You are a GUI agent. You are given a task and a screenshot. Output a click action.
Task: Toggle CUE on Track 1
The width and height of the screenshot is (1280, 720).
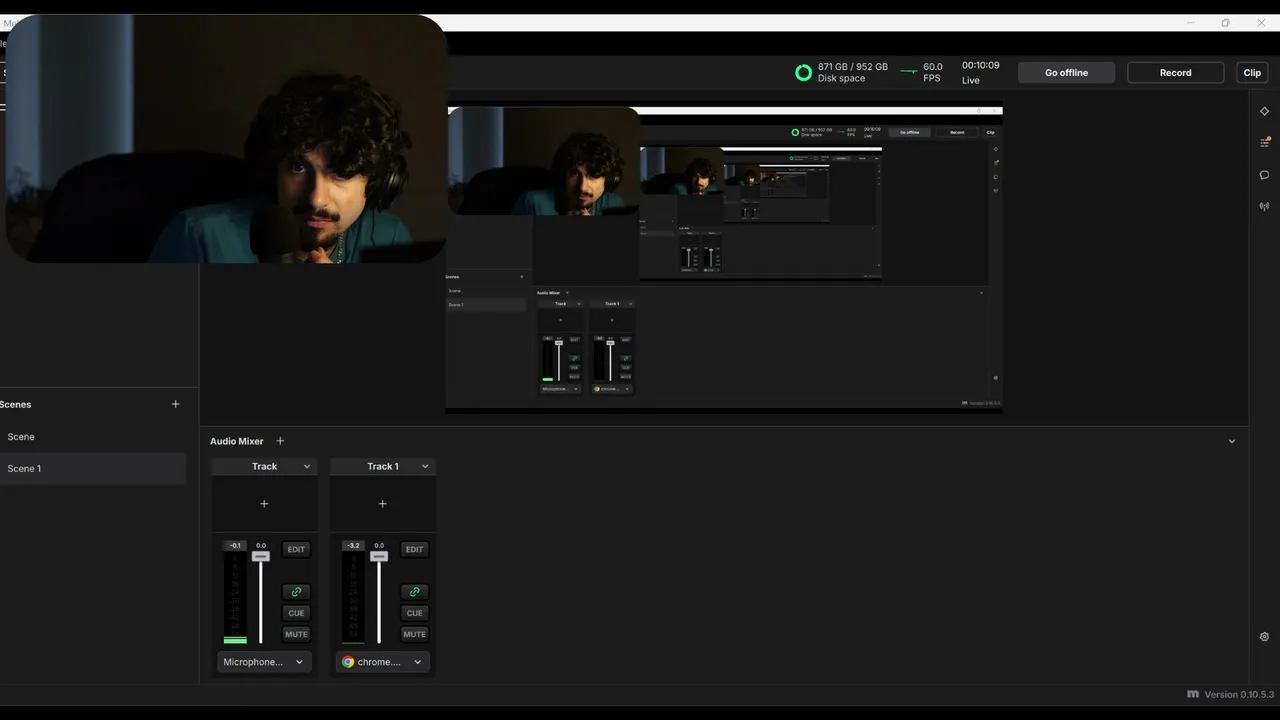point(414,613)
